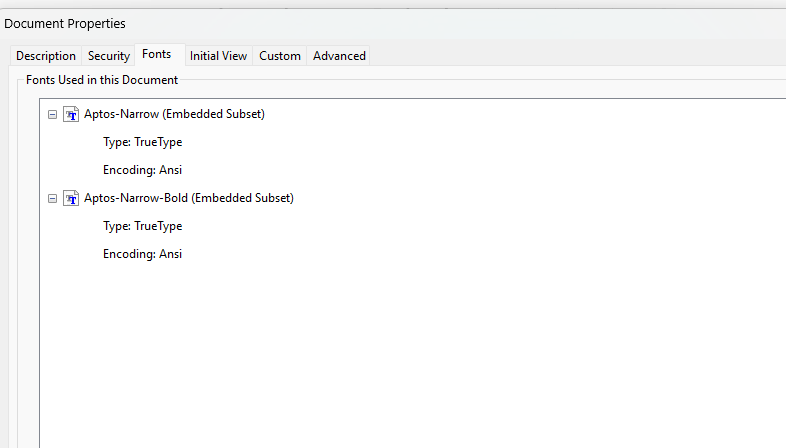Viewport: 786px width, 448px height.
Task: Select the Aptos-Narrow (Embedded Subset) label
Action: (174, 114)
